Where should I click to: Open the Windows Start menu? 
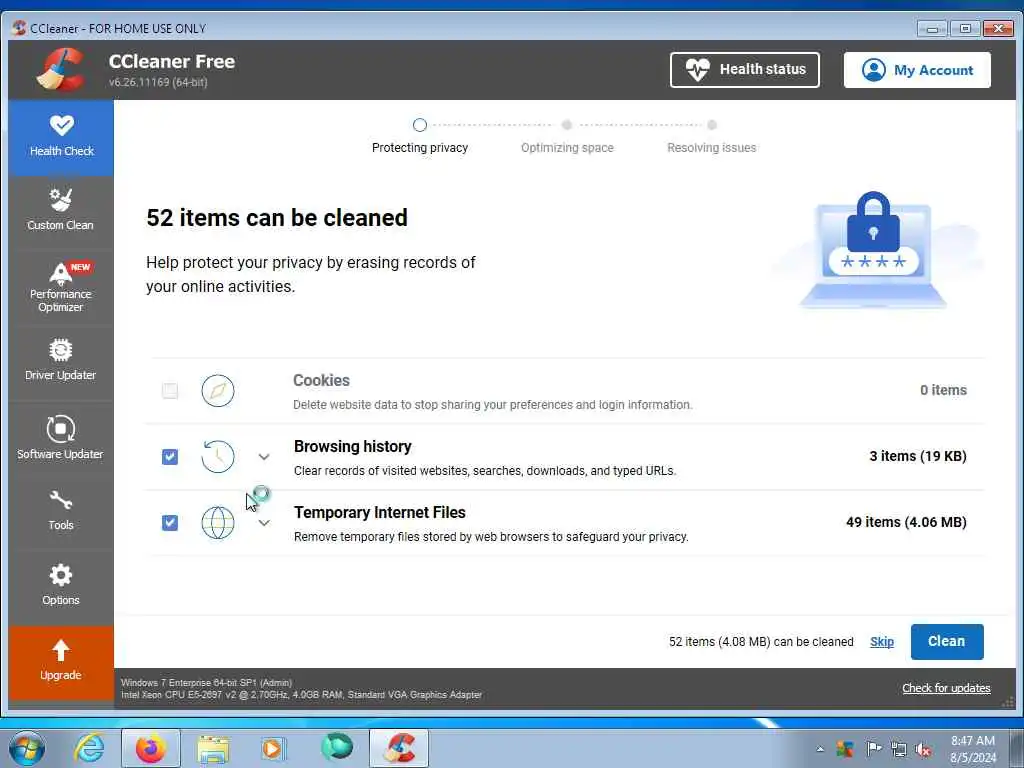[26, 748]
